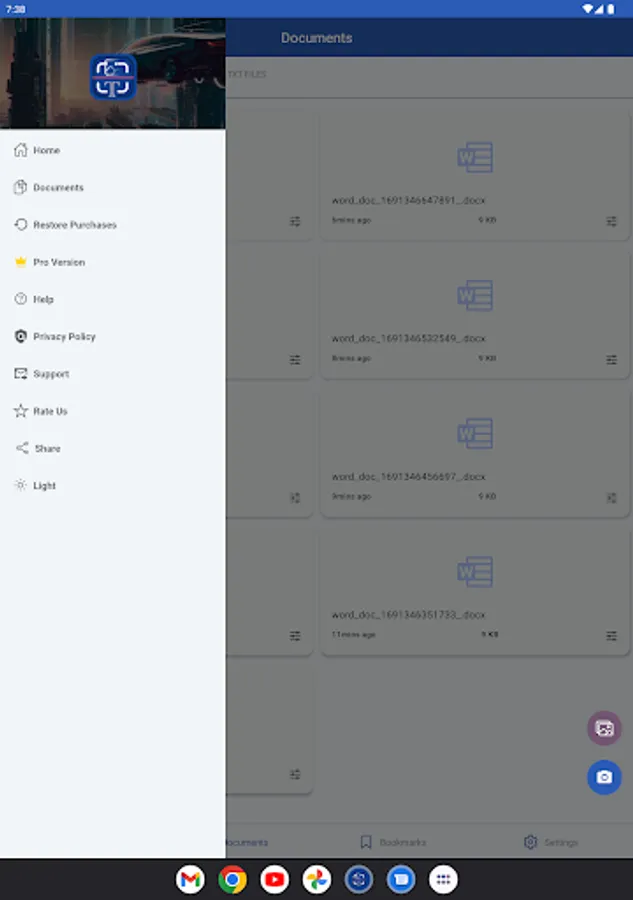Open the Settings tab at bottom
Screen dimensions: 633x900
[547, 842]
